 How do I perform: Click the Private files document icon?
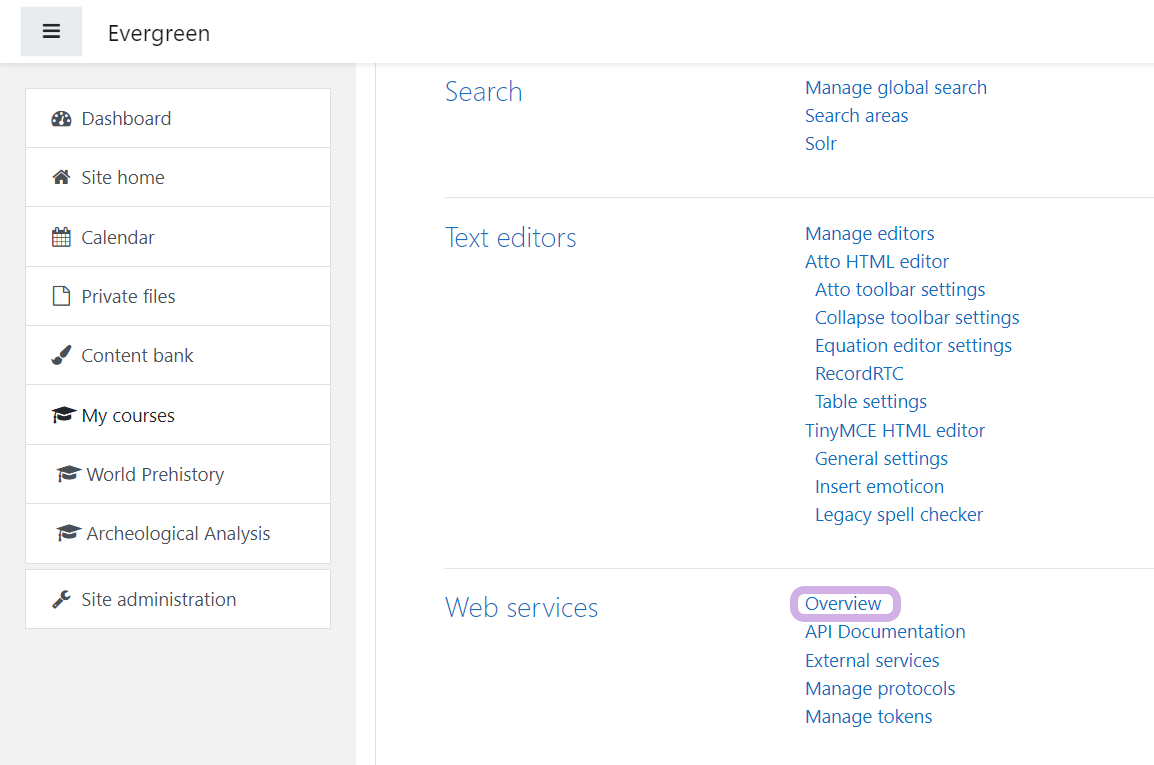[62, 297]
